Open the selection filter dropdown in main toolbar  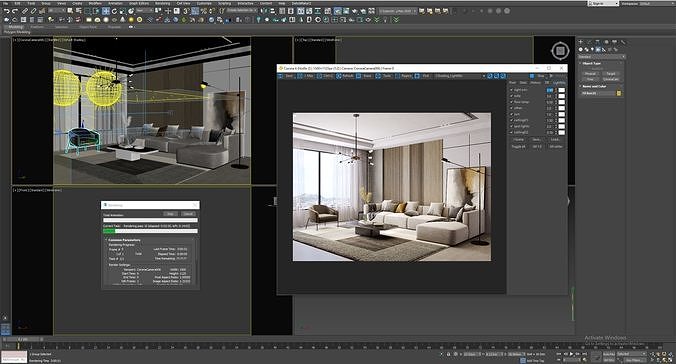point(56,10)
